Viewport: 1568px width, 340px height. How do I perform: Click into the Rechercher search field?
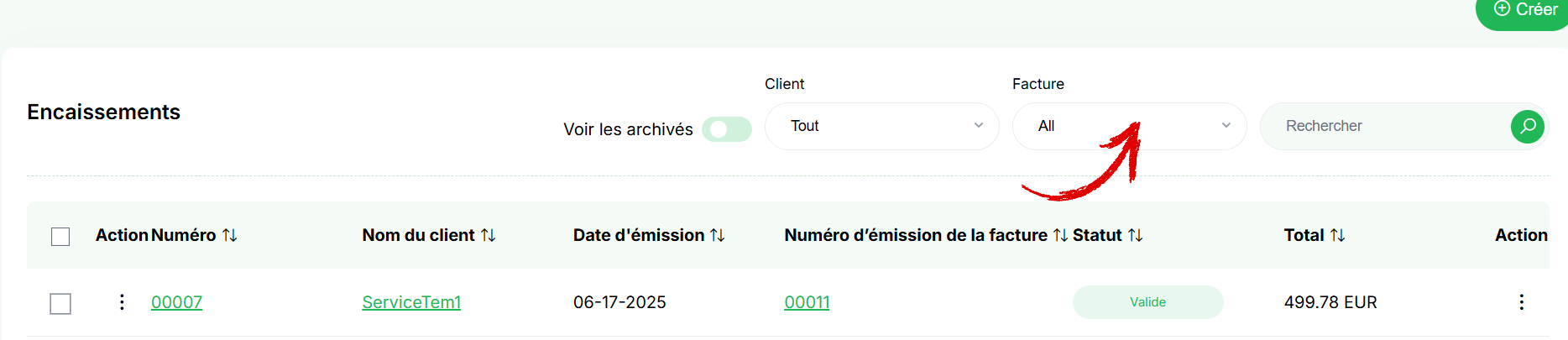pos(1385,126)
